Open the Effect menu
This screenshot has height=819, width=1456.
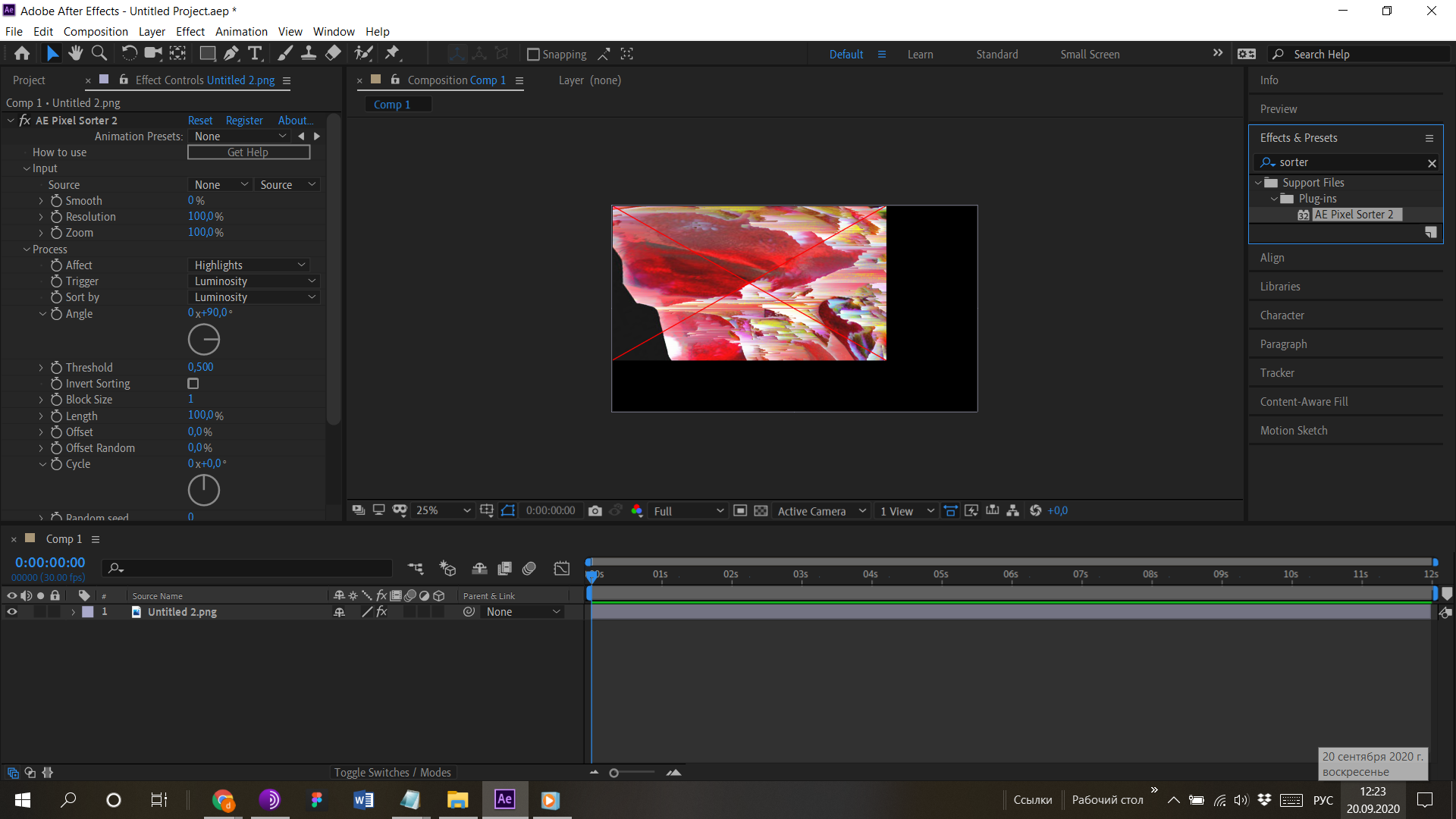190,32
